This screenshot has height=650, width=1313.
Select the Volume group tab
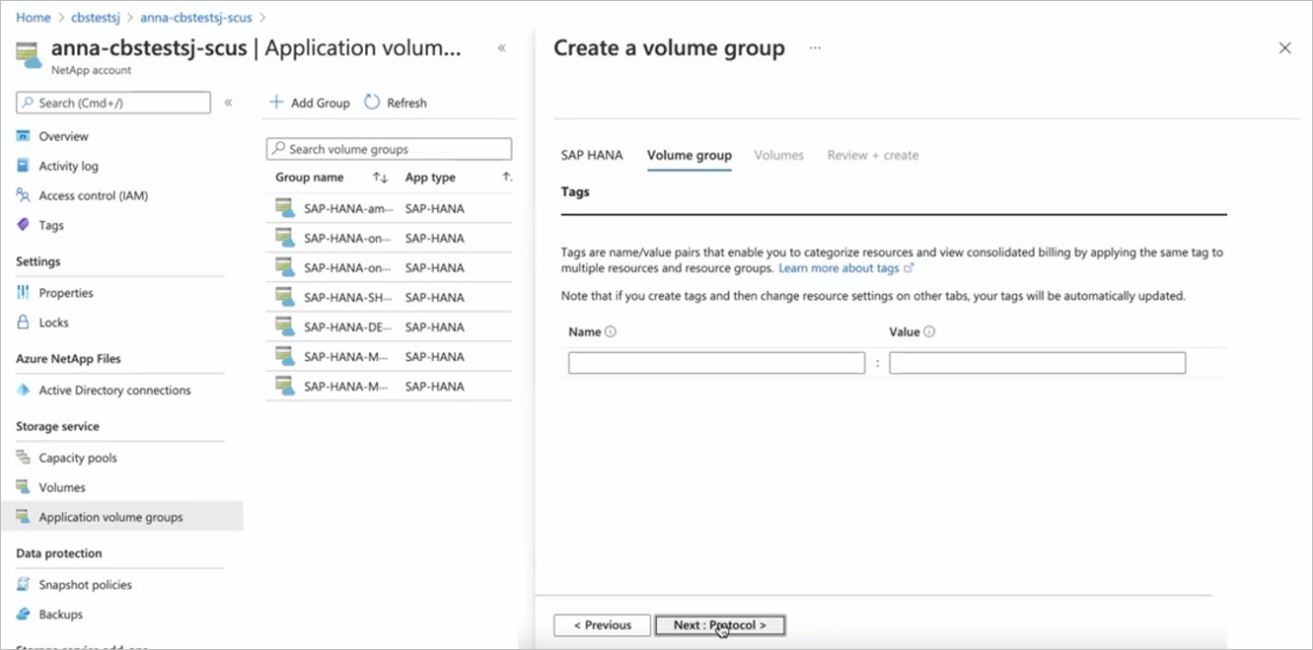[x=689, y=155]
